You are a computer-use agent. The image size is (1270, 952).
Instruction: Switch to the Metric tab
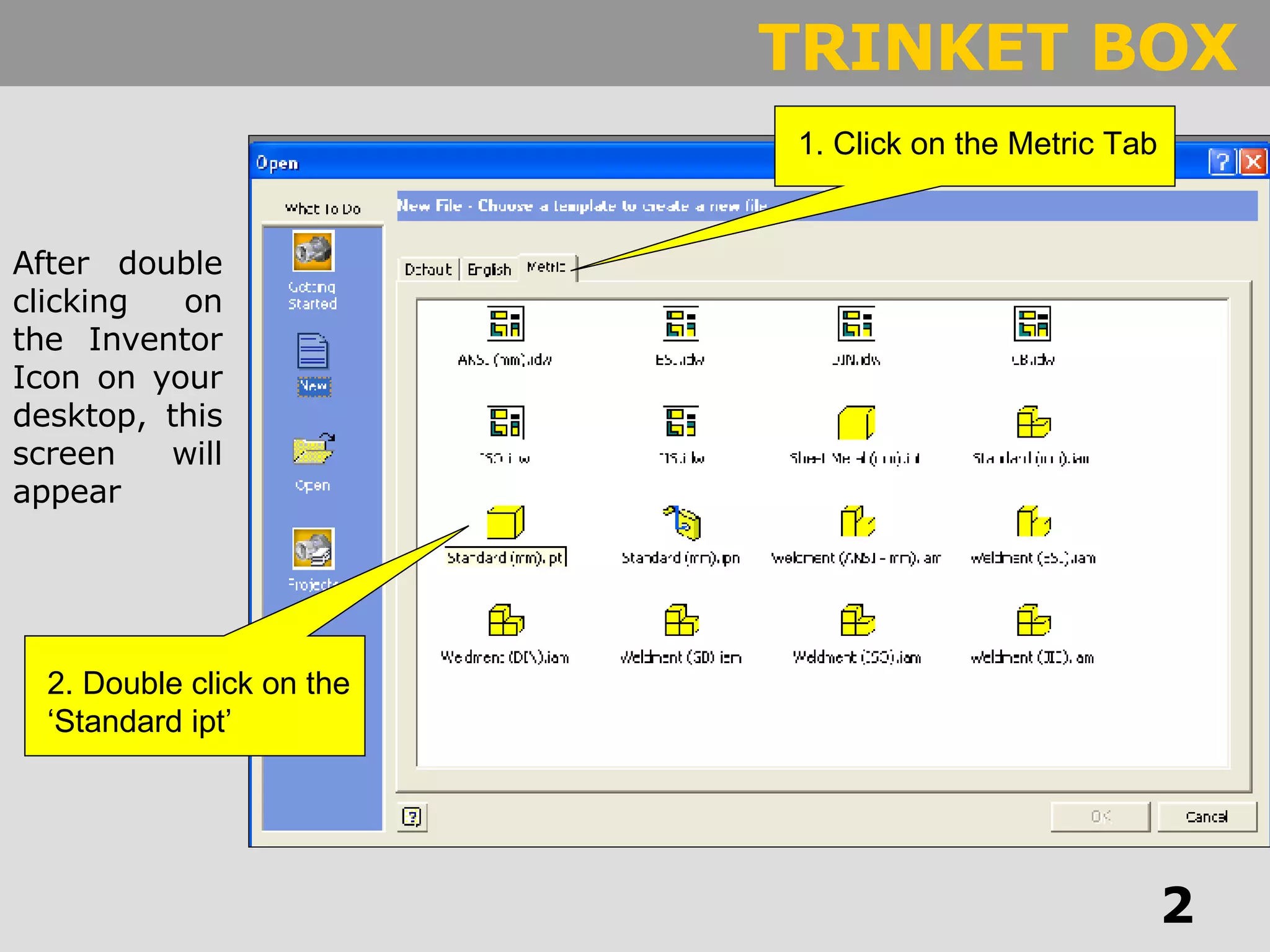coord(546,267)
